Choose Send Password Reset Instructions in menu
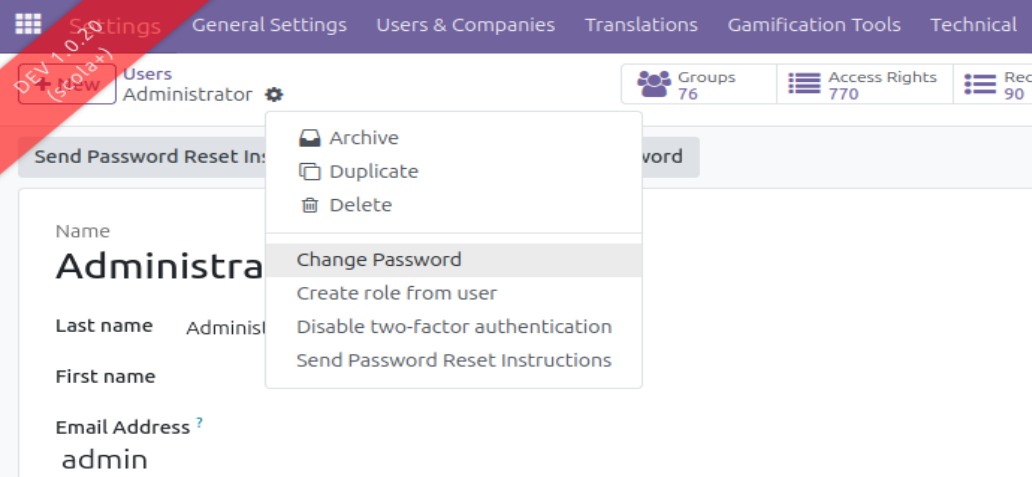Image resolution: width=1032 pixels, height=477 pixels. (454, 360)
